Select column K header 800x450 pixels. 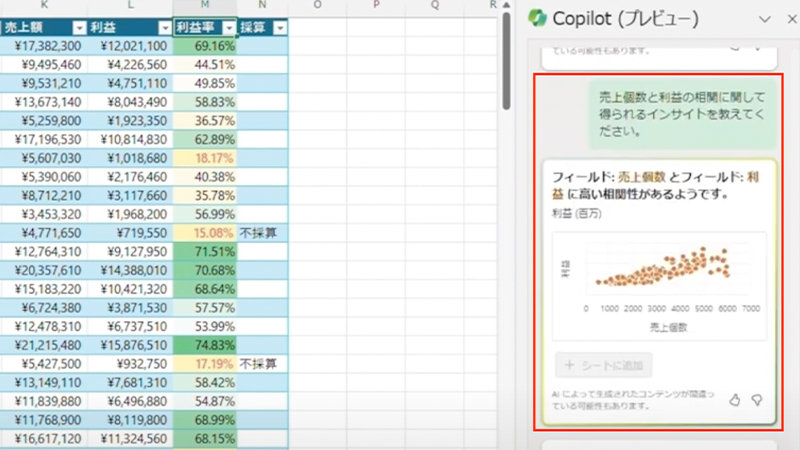pos(41,8)
